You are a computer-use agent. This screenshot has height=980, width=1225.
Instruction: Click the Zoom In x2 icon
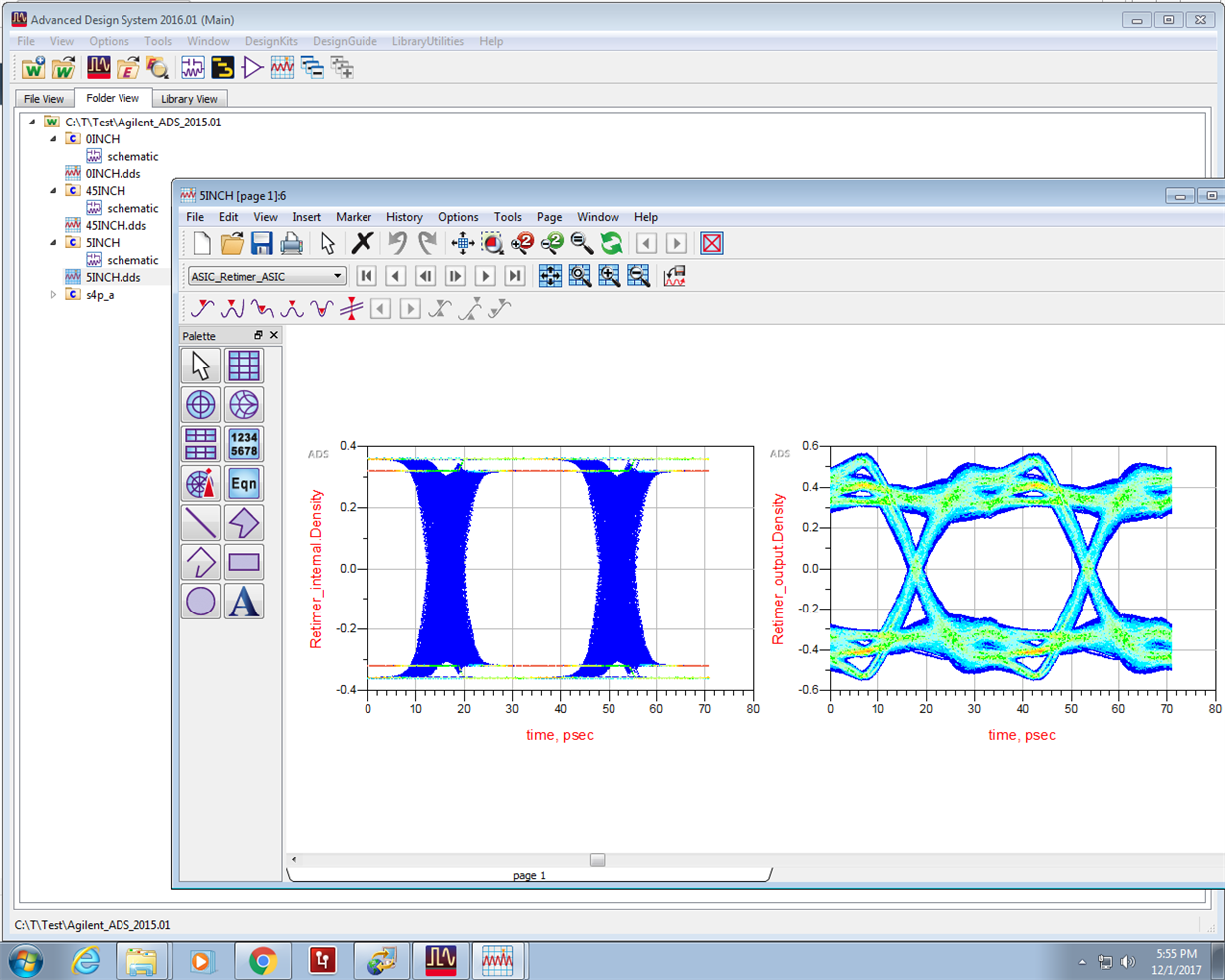pos(522,243)
